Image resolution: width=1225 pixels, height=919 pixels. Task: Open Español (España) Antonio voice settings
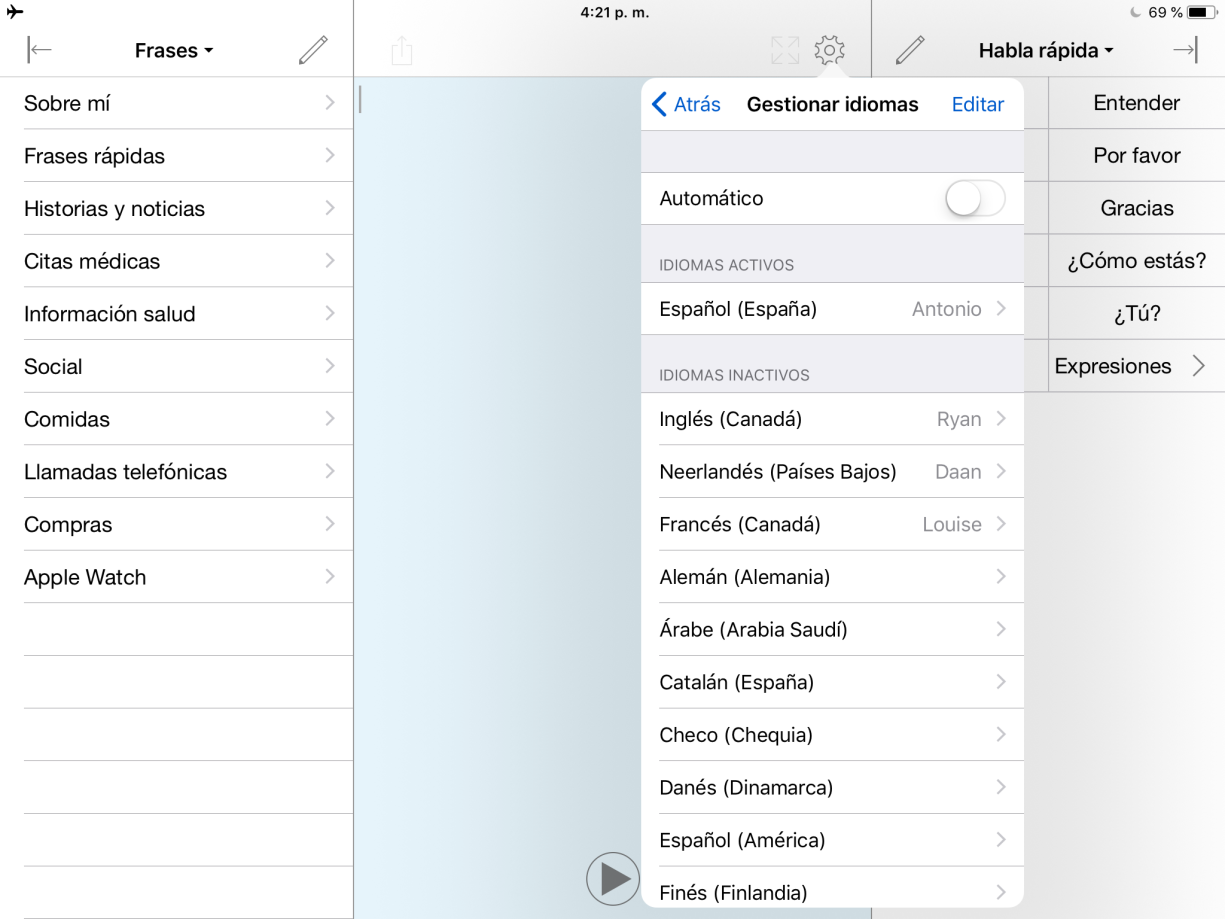[x=832, y=309]
